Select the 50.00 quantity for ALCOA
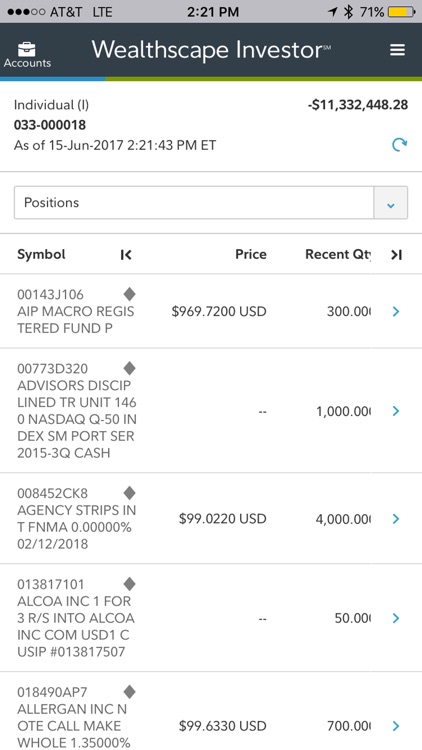This screenshot has height=750, width=422. coord(353,618)
